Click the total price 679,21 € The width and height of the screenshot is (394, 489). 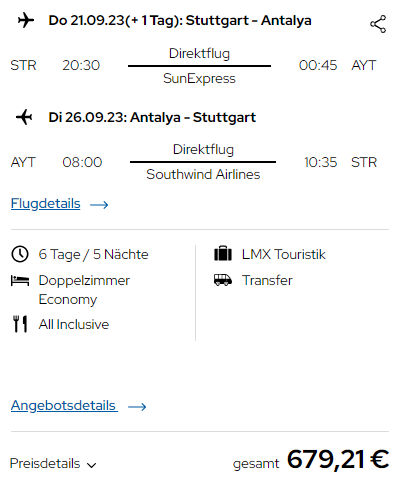[x=338, y=459]
